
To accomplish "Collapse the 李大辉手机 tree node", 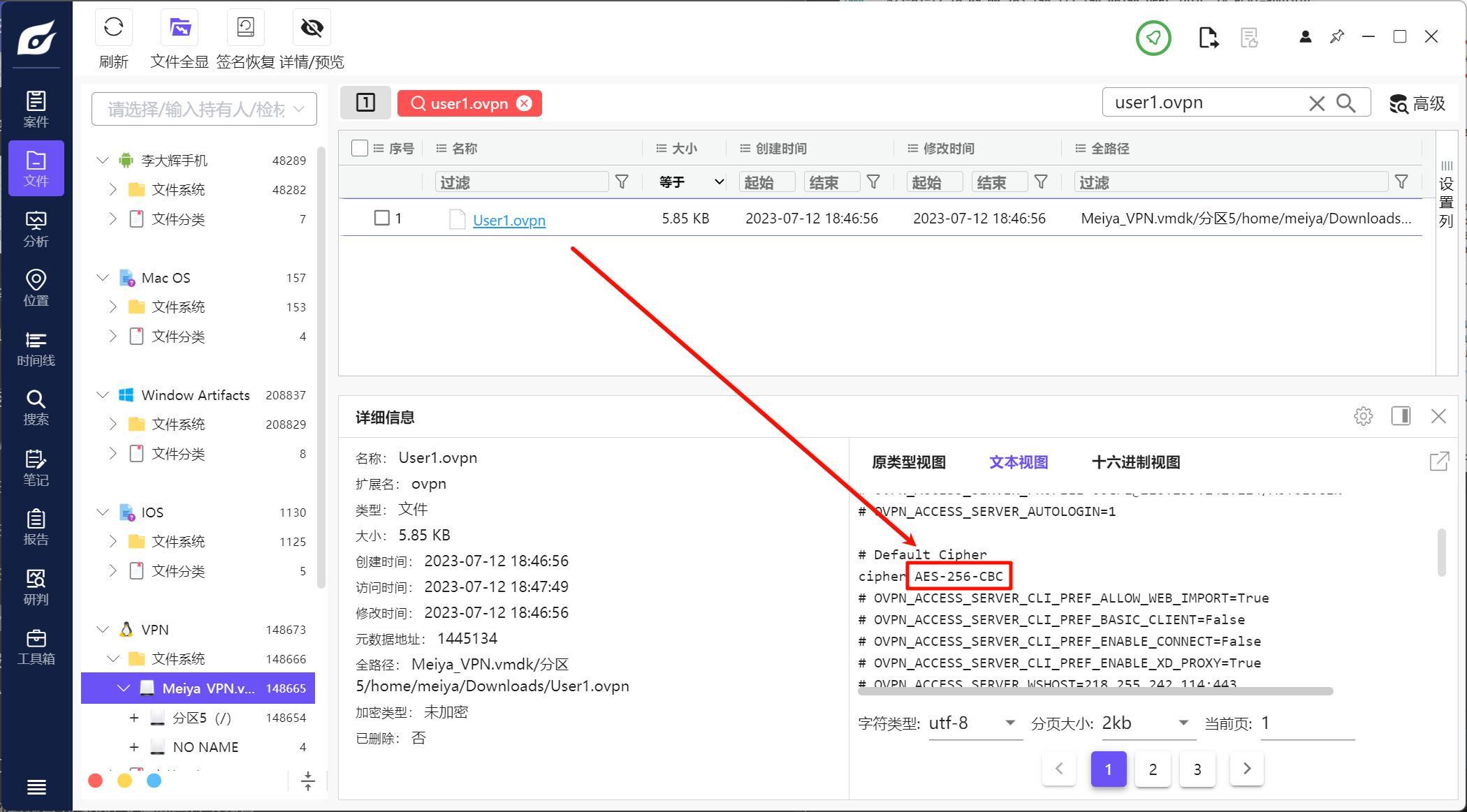I will [x=103, y=161].
